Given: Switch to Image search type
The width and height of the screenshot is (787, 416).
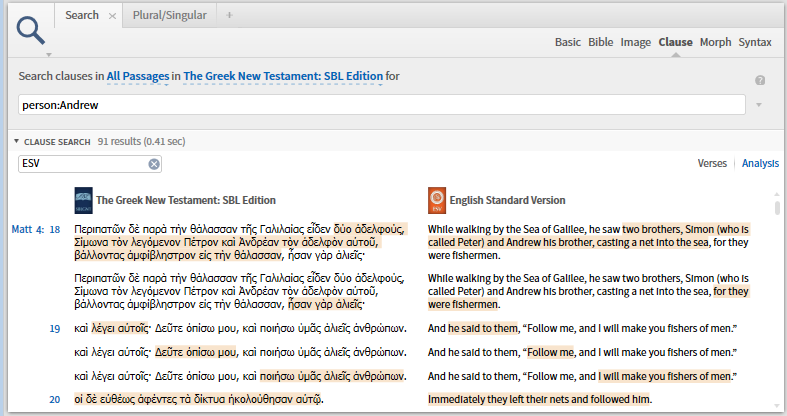Looking at the screenshot, I should pyautogui.click(x=635, y=42).
